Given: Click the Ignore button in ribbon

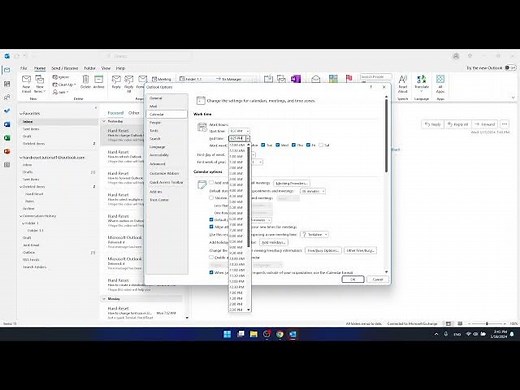Looking at the screenshot, I should coord(61,77).
